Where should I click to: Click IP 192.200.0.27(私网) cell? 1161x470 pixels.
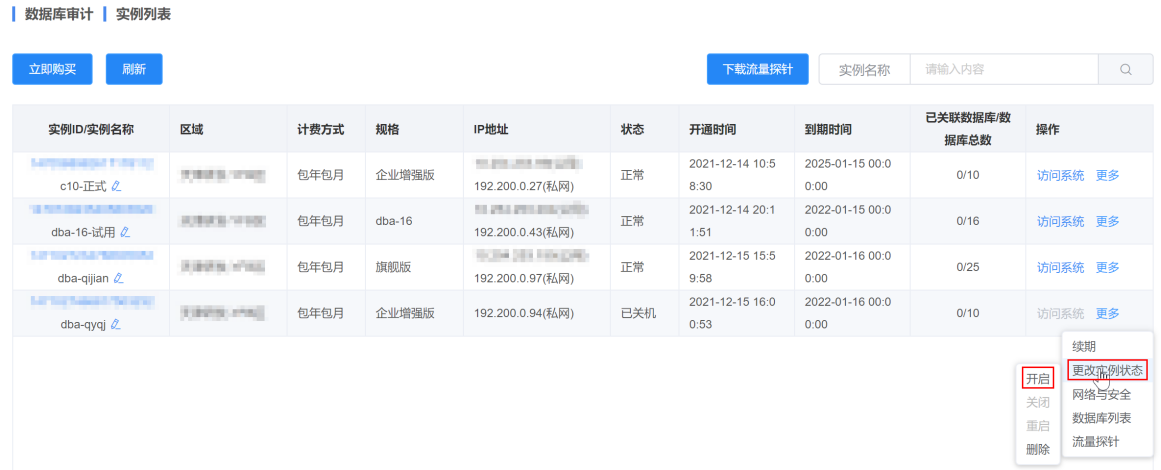click(524, 186)
